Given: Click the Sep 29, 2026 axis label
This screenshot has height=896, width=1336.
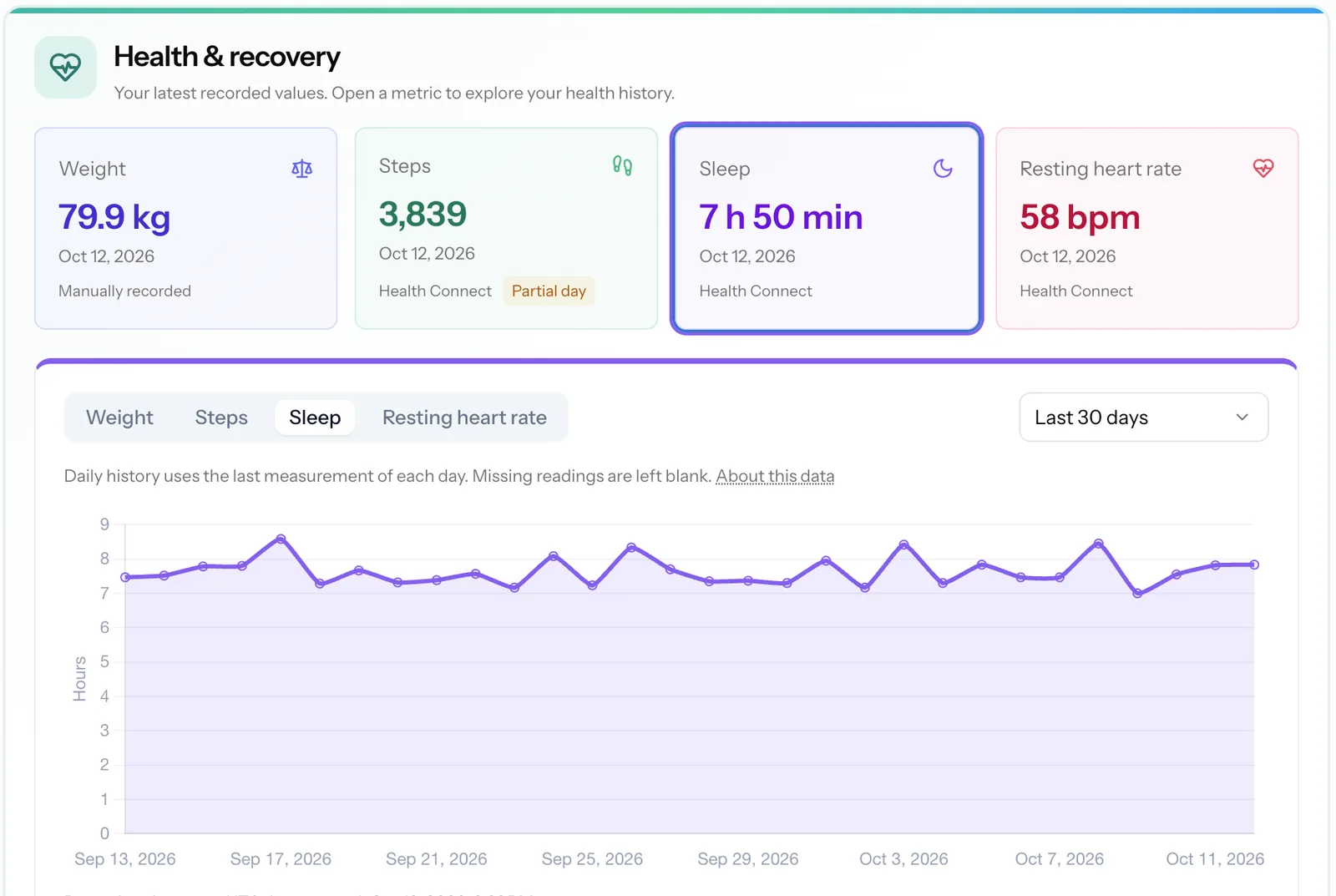Looking at the screenshot, I should coord(748,859).
